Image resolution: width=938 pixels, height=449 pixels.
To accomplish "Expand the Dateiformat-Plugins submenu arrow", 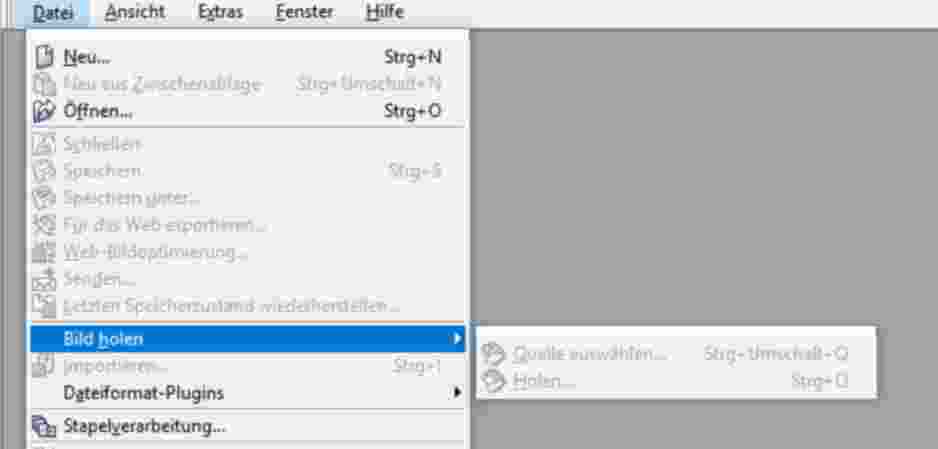I will [457, 393].
